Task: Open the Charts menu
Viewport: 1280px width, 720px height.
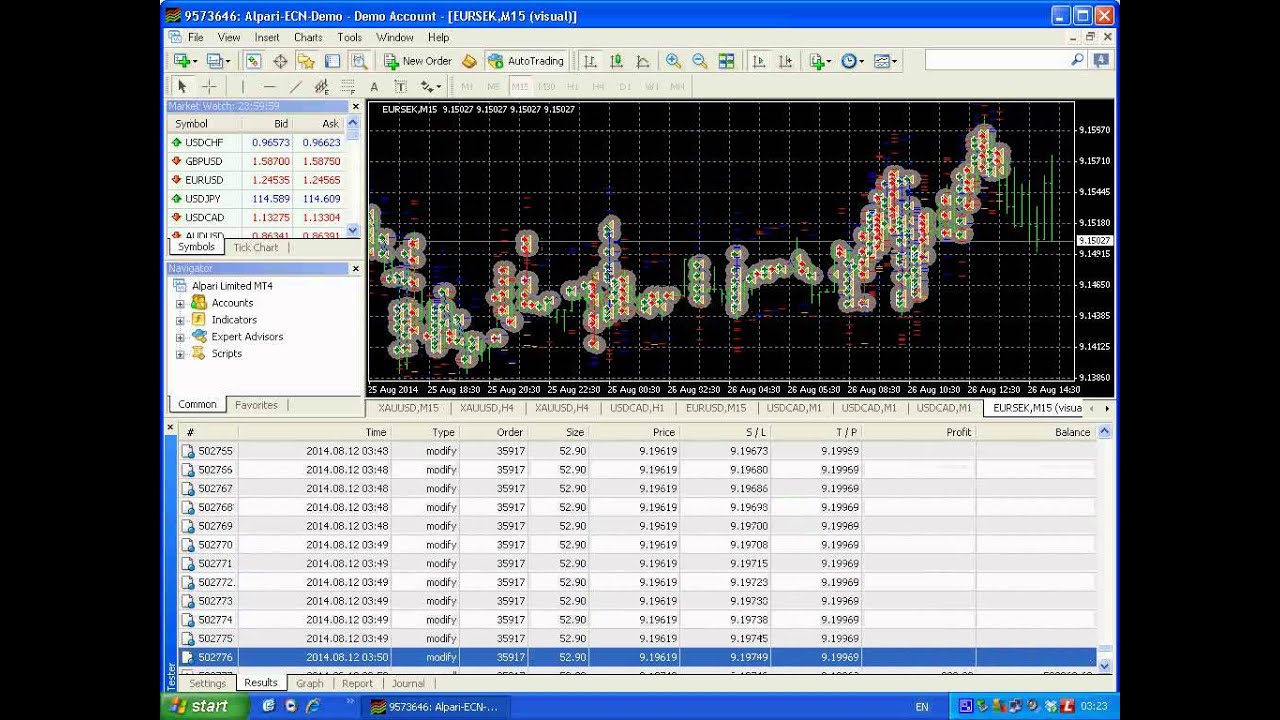Action: pos(308,37)
